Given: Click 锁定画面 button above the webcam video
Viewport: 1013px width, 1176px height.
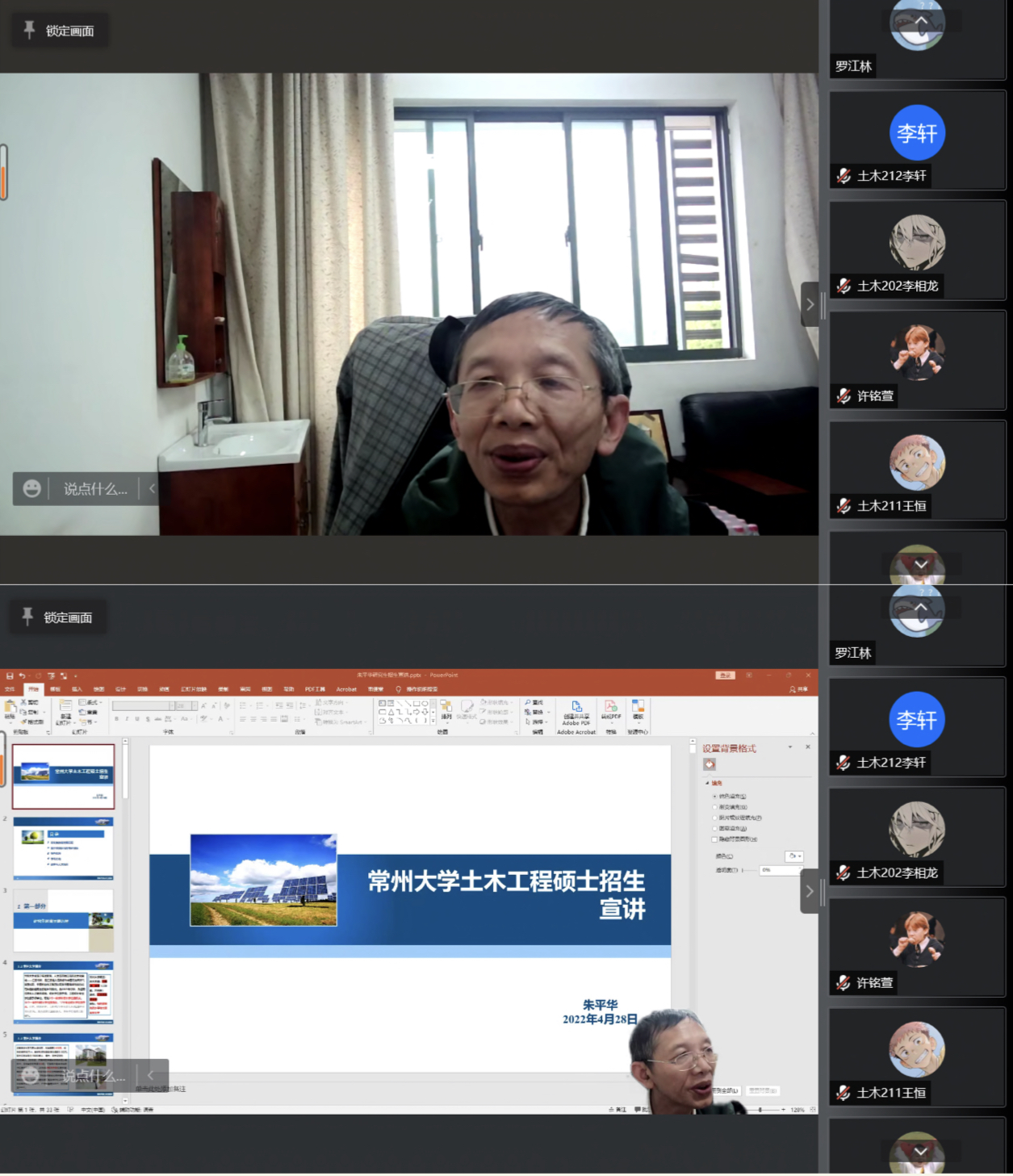Looking at the screenshot, I should pyautogui.click(x=60, y=31).
